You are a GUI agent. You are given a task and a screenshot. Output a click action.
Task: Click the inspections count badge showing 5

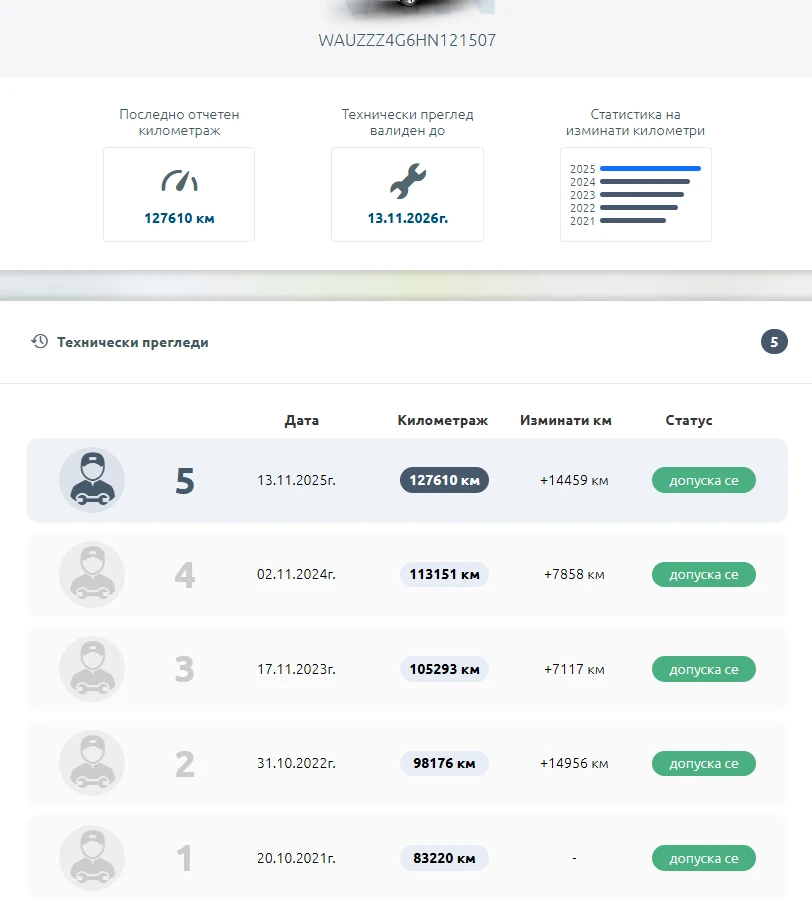click(774, 342)
